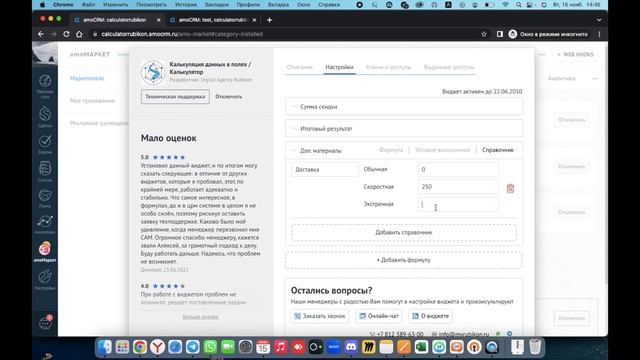Open the Tasks checkmark icon in sidebar
Screen dimensions: 640x360
tap(45, 141)
